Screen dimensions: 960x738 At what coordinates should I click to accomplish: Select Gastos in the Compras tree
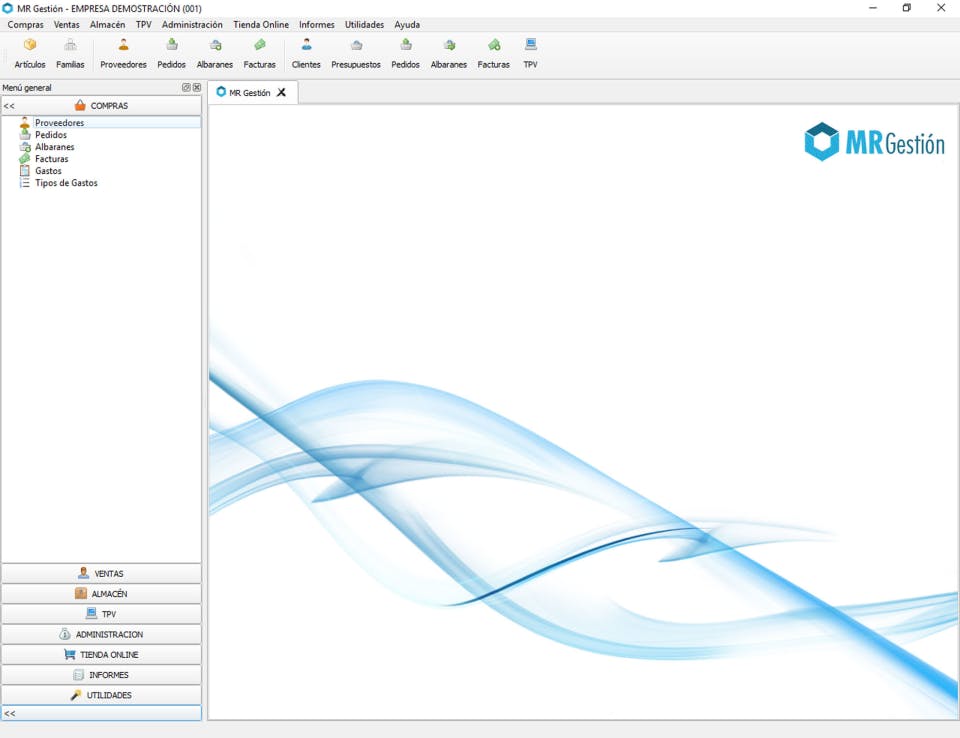coord(48,171)
